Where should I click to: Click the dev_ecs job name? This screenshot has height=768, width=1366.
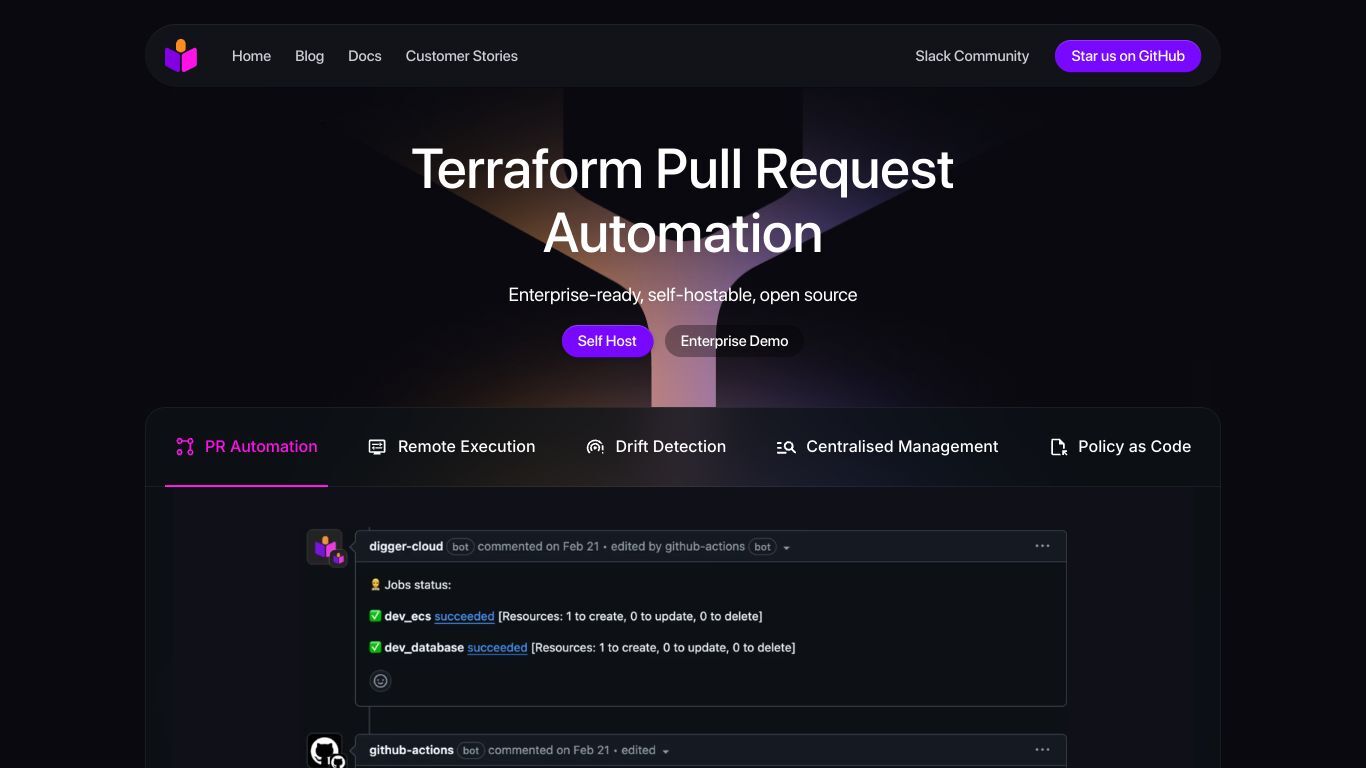[x=408, y=616]
